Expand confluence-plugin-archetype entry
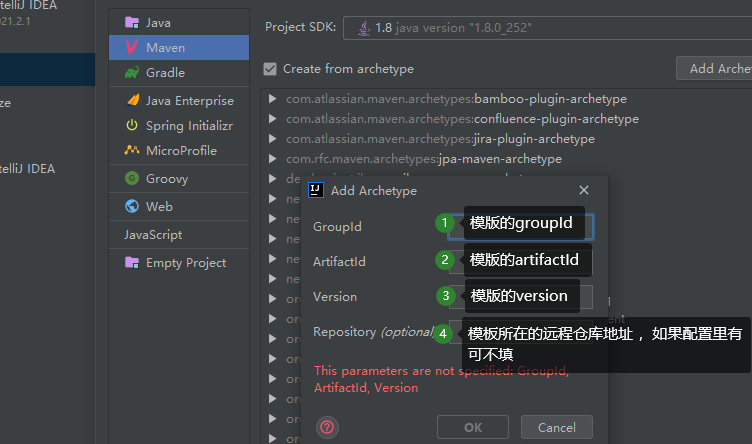 (272, 118)
